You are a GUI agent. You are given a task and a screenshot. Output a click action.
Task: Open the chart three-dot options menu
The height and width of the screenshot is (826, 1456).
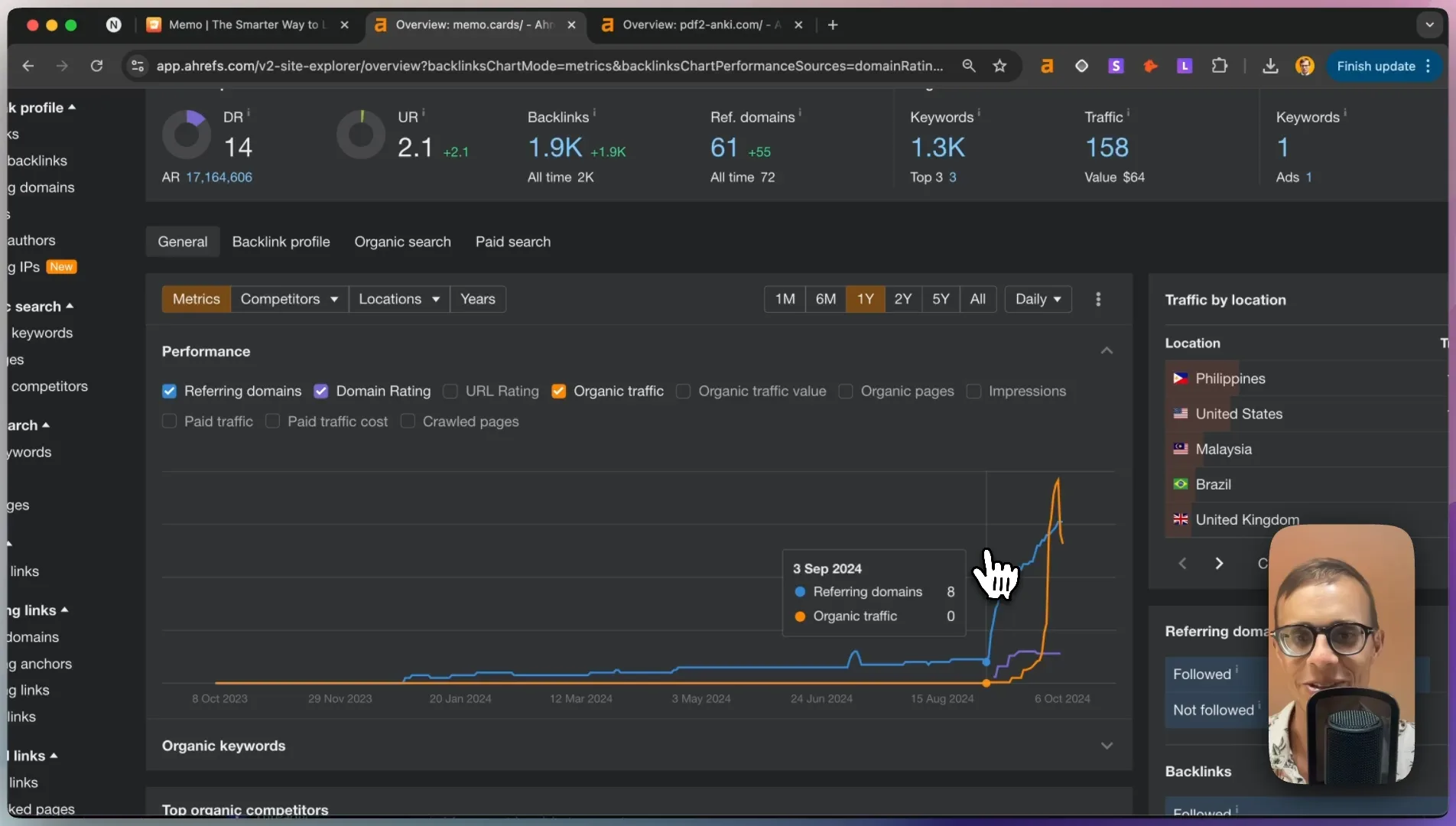1098,299
